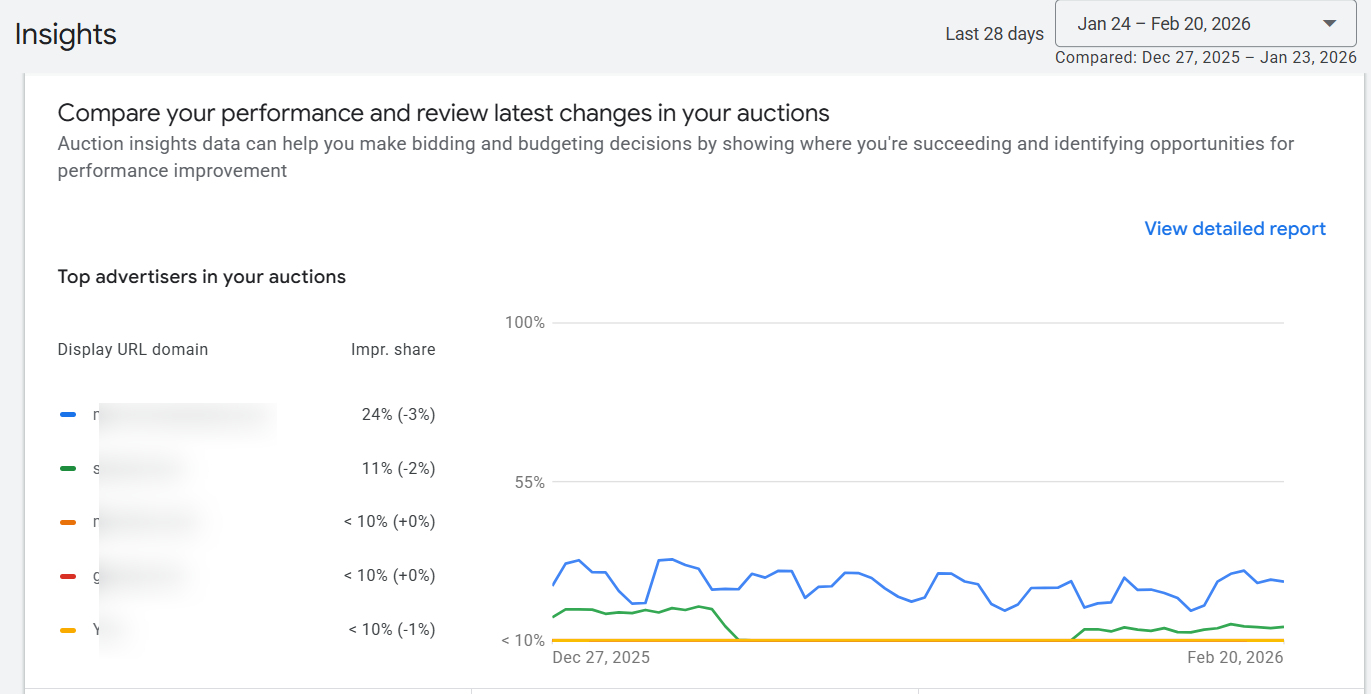Click the yellow legend marker for fifth advertiser
This screenshot has height=694, width=1371.
click(x=68, y=630)
